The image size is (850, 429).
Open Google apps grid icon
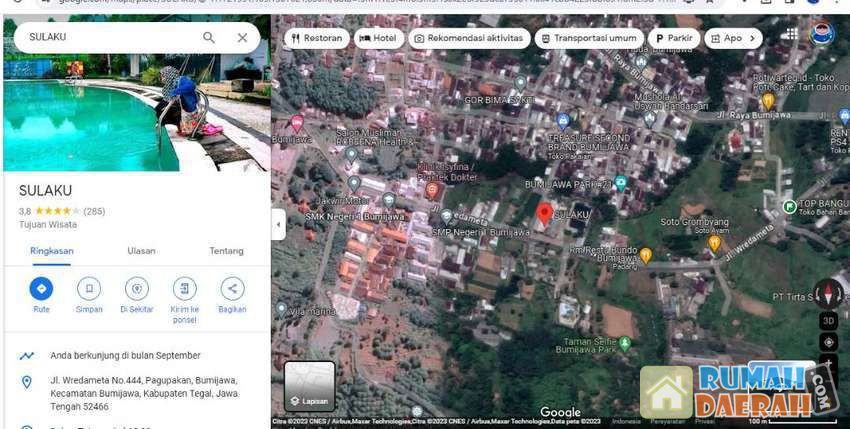[792, 34]
